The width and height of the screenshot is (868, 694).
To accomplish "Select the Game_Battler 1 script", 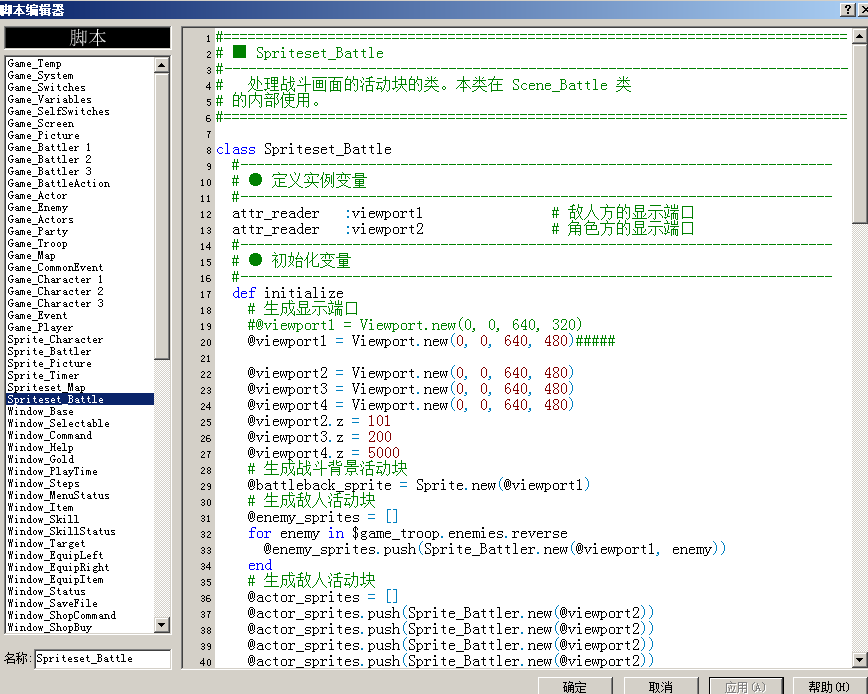I will coord(80,148).
